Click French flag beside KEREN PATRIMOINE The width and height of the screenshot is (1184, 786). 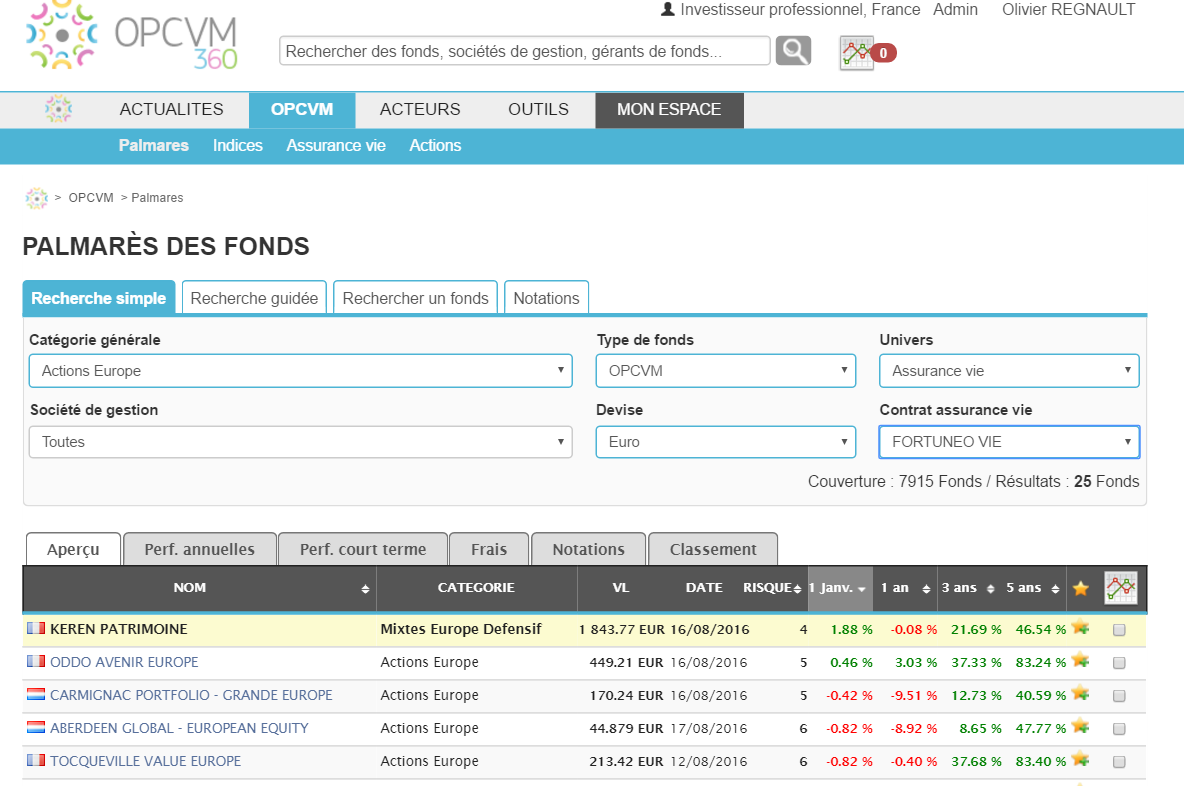pos(36,628)
